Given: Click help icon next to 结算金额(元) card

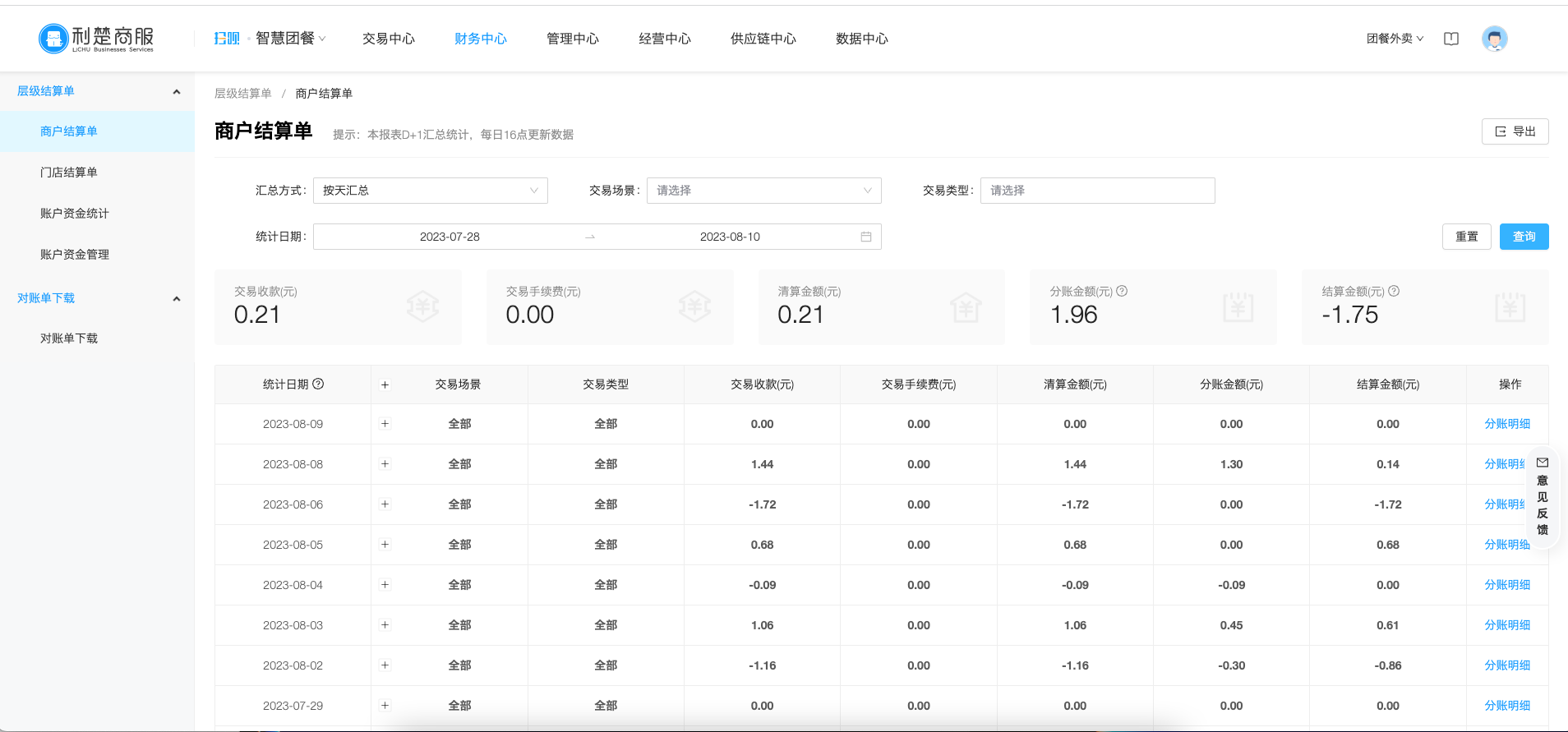Looking at the screenshot, I should click(1394, 291).
